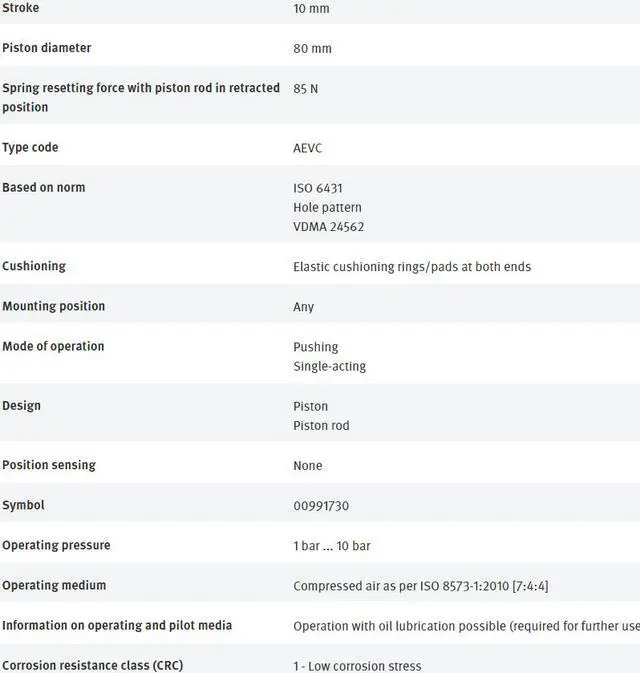Click the Stroke value 10 mm
Screen dimensions: 640x673
pyautogui.click(x=311, y=9)
